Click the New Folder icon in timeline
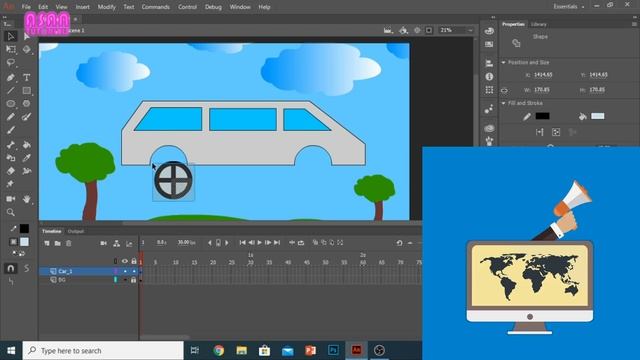The image size is (640, 360). point(58,243)
